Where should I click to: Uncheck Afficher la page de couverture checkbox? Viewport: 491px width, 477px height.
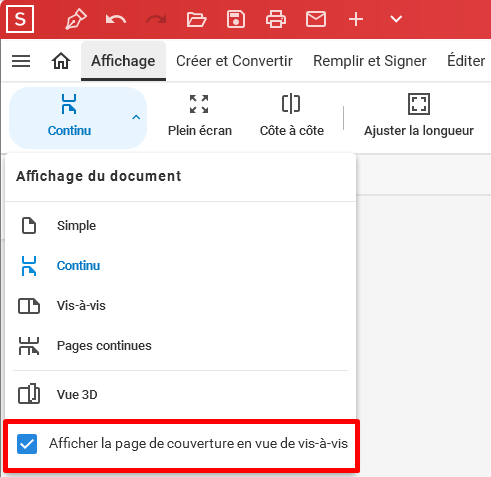(27, 444)
